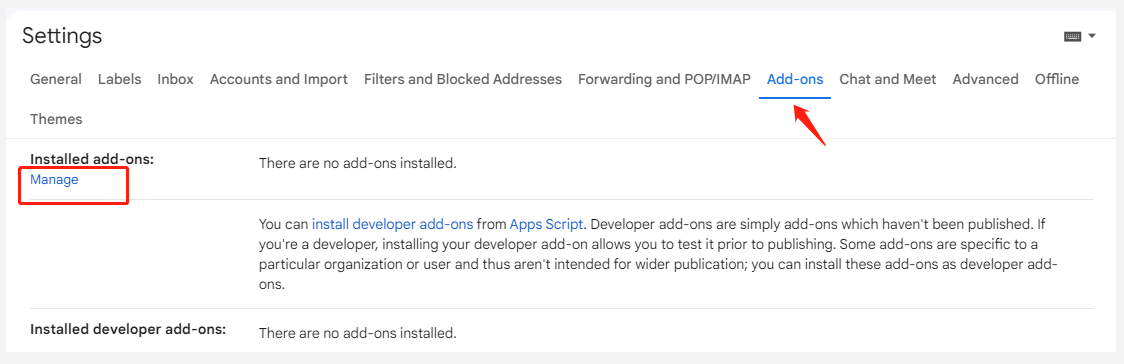The width and height of the screenshot is (1124, 364).
Task: Select the Add-ons tab
Action: 795,79
